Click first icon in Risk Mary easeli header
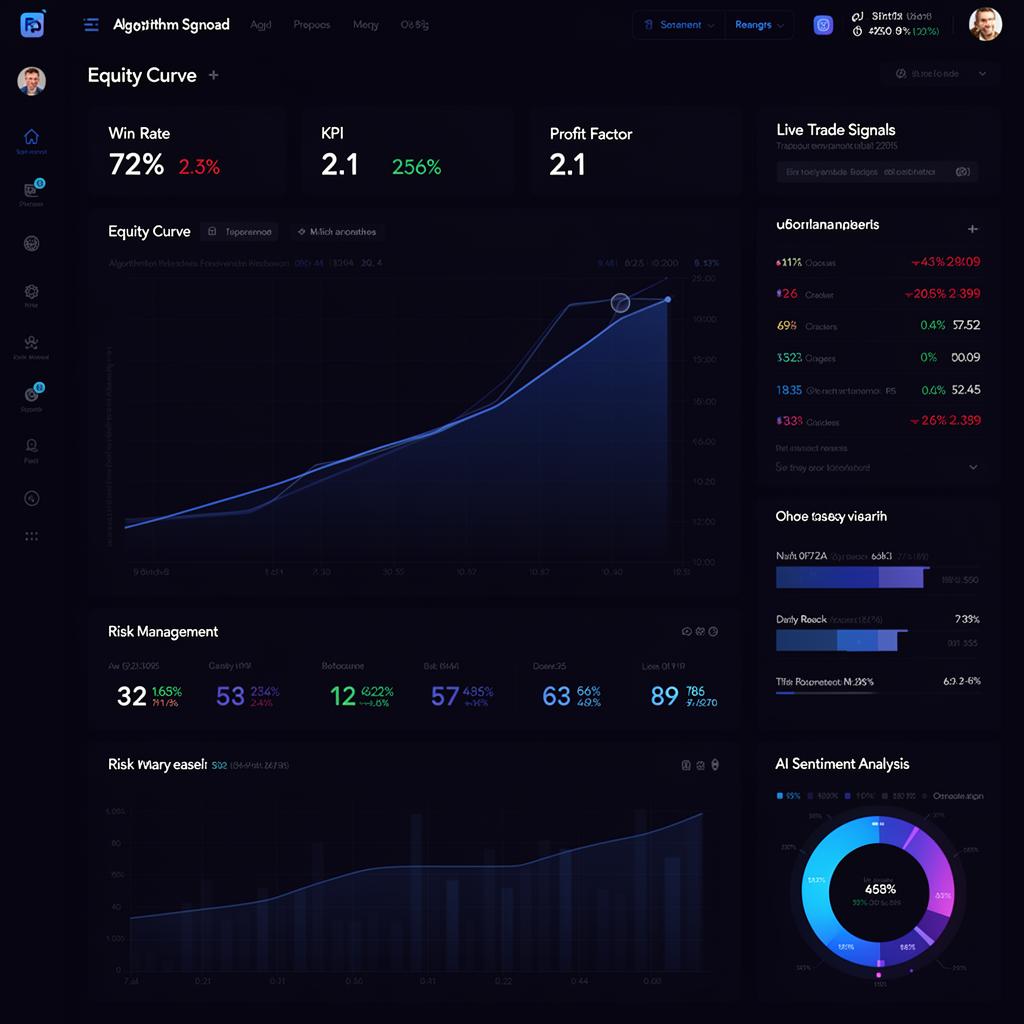The width and height of the screenshot is (1024, 1024). pyautogui.click(x=686, y=765)
